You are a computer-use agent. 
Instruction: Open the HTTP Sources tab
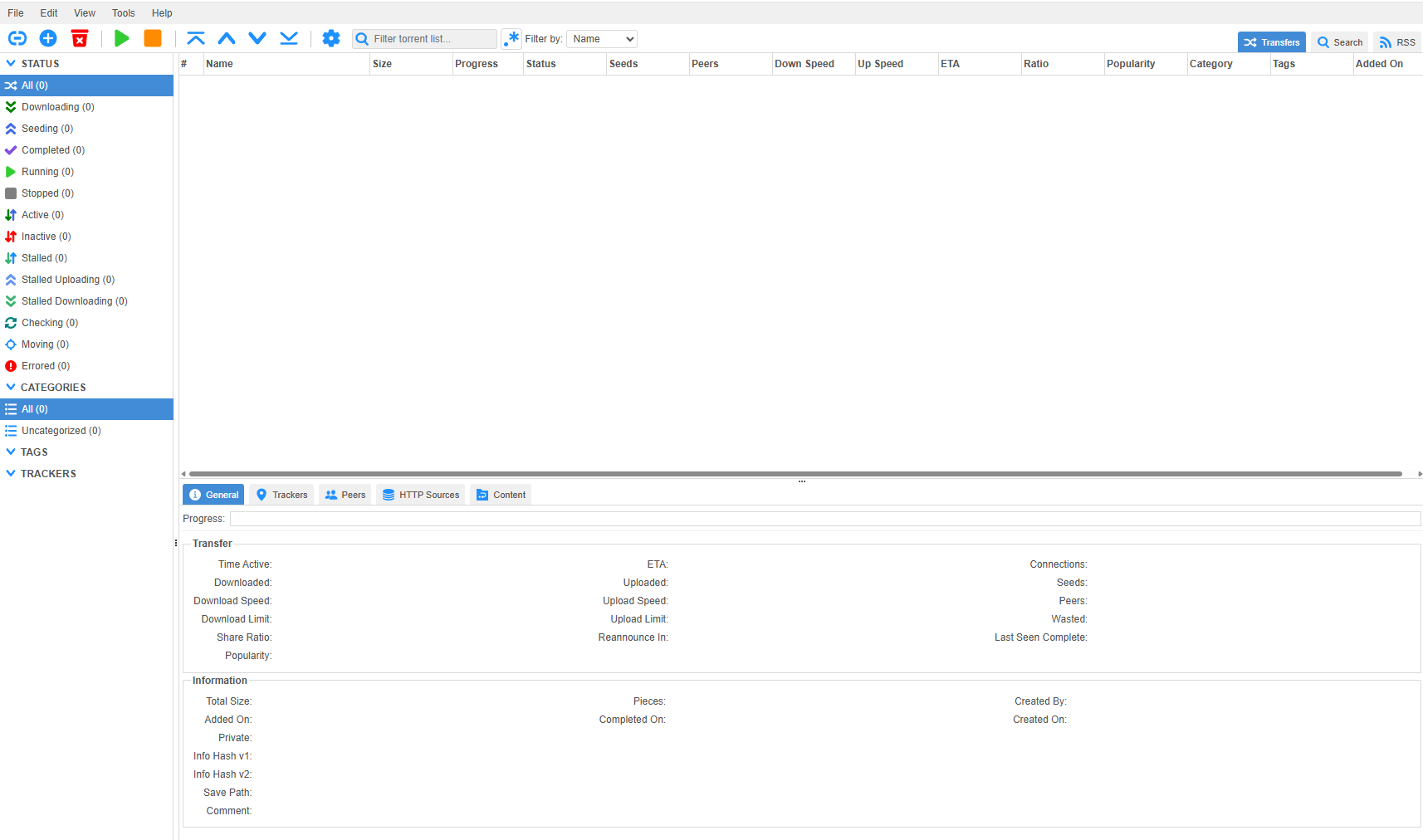420,495
